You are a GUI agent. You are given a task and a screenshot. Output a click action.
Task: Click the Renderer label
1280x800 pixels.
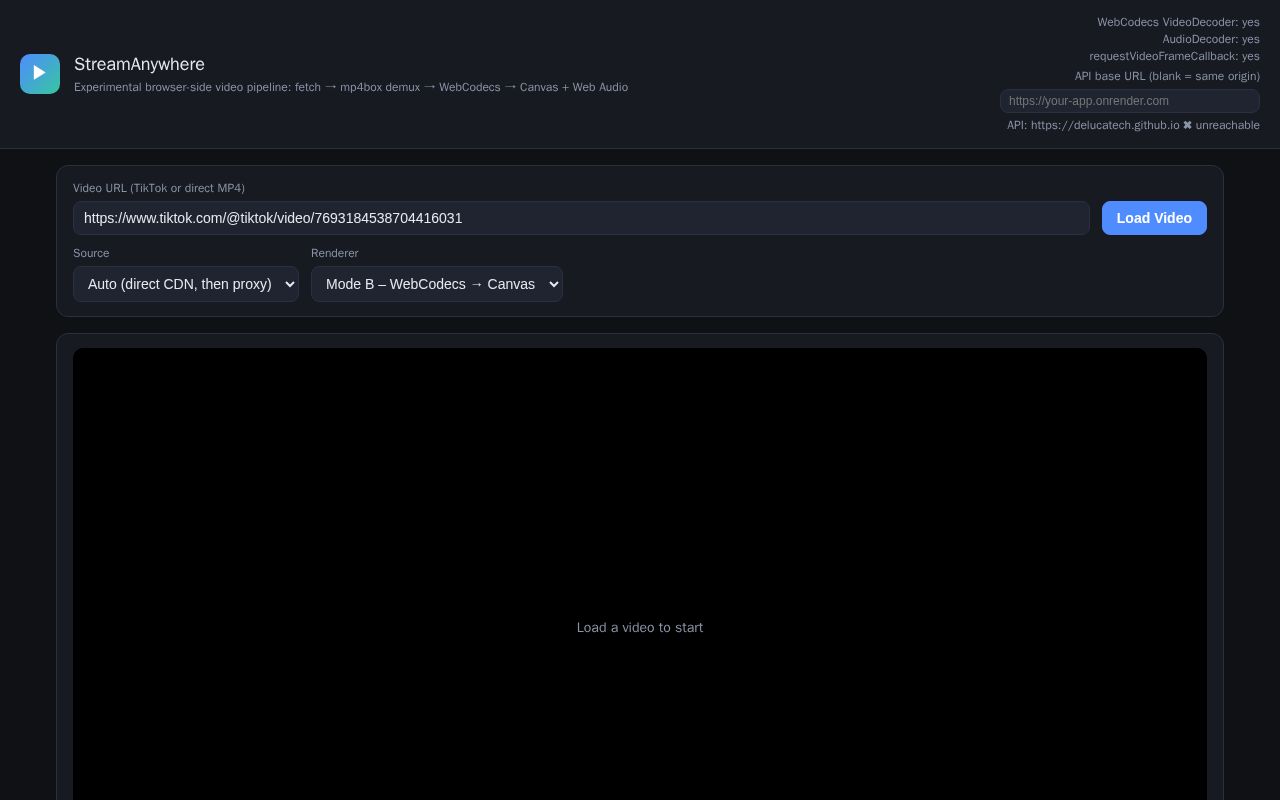click(334, 253)
